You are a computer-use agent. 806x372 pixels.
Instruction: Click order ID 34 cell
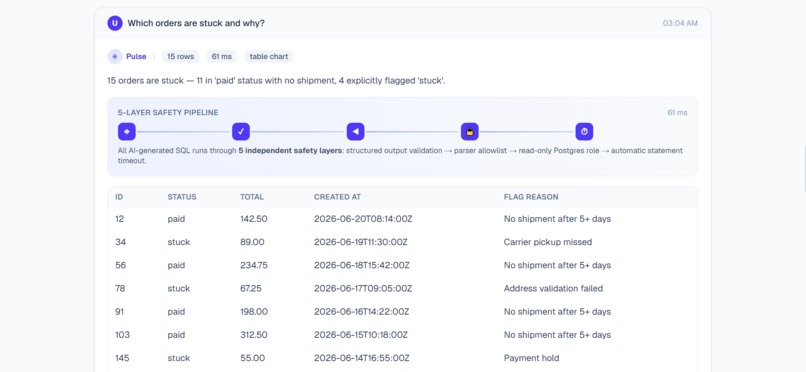coord(120,242)
